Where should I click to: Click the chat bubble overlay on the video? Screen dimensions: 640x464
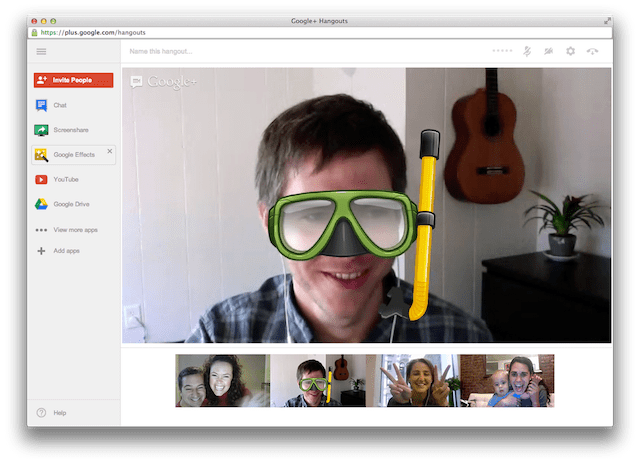[x=136, y=82]
